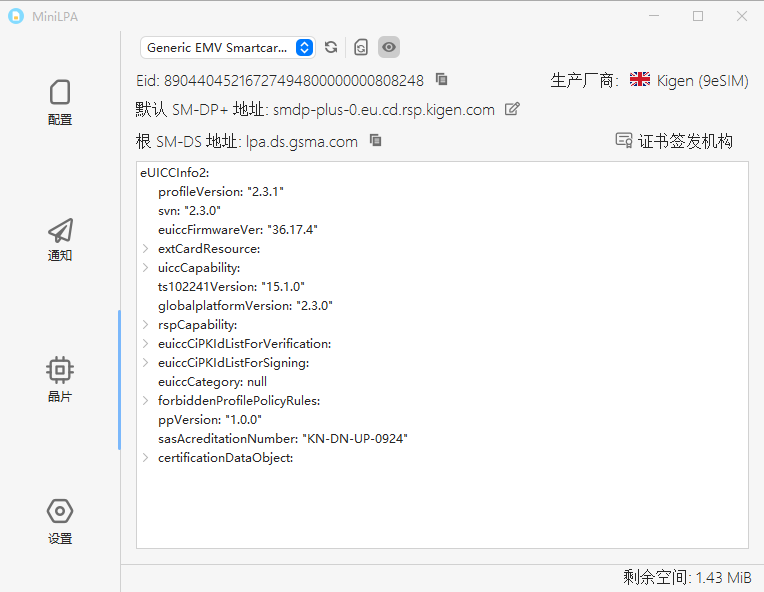764x592 pixels.
Task: Click Kigen (9eSIM) manufacturer name
Action: pyautogui.click(x=703, y=80)
